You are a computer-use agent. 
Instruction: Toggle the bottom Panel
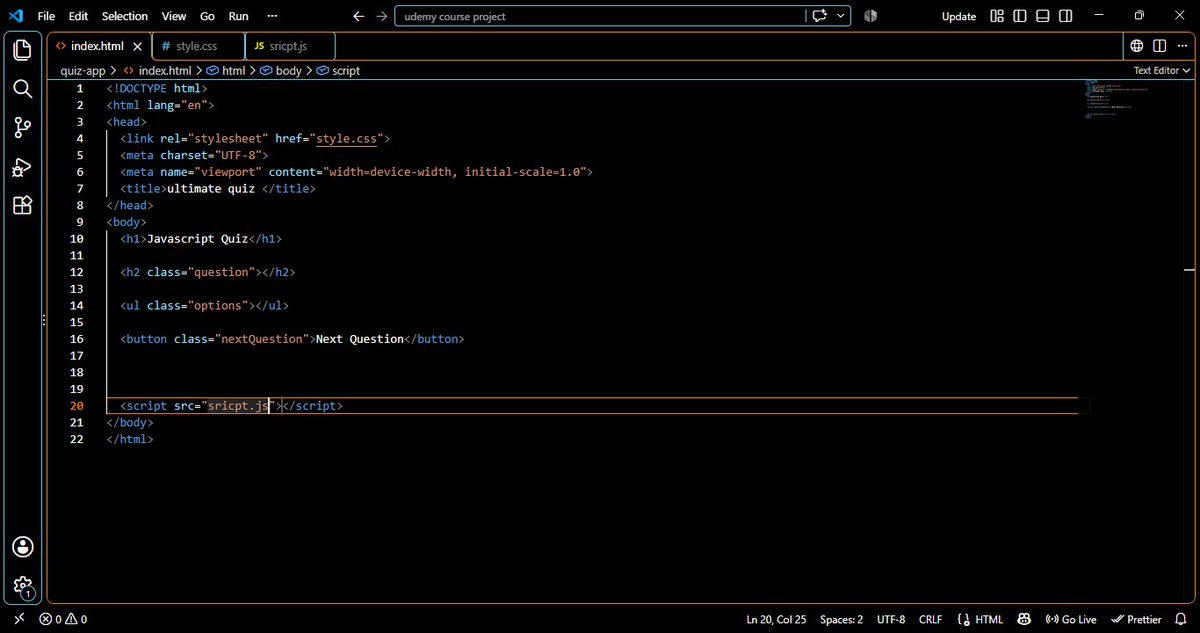[1043, 16]
